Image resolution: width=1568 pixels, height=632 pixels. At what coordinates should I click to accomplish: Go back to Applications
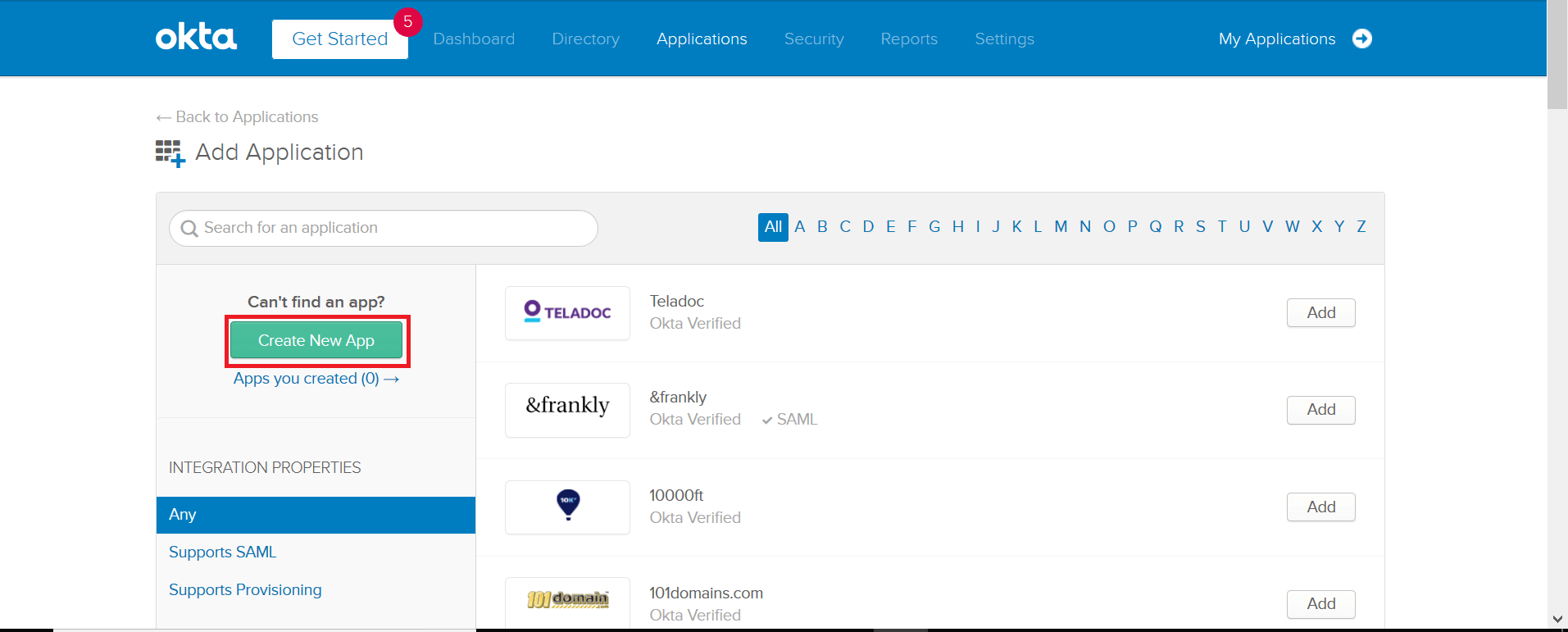[237, 117]
